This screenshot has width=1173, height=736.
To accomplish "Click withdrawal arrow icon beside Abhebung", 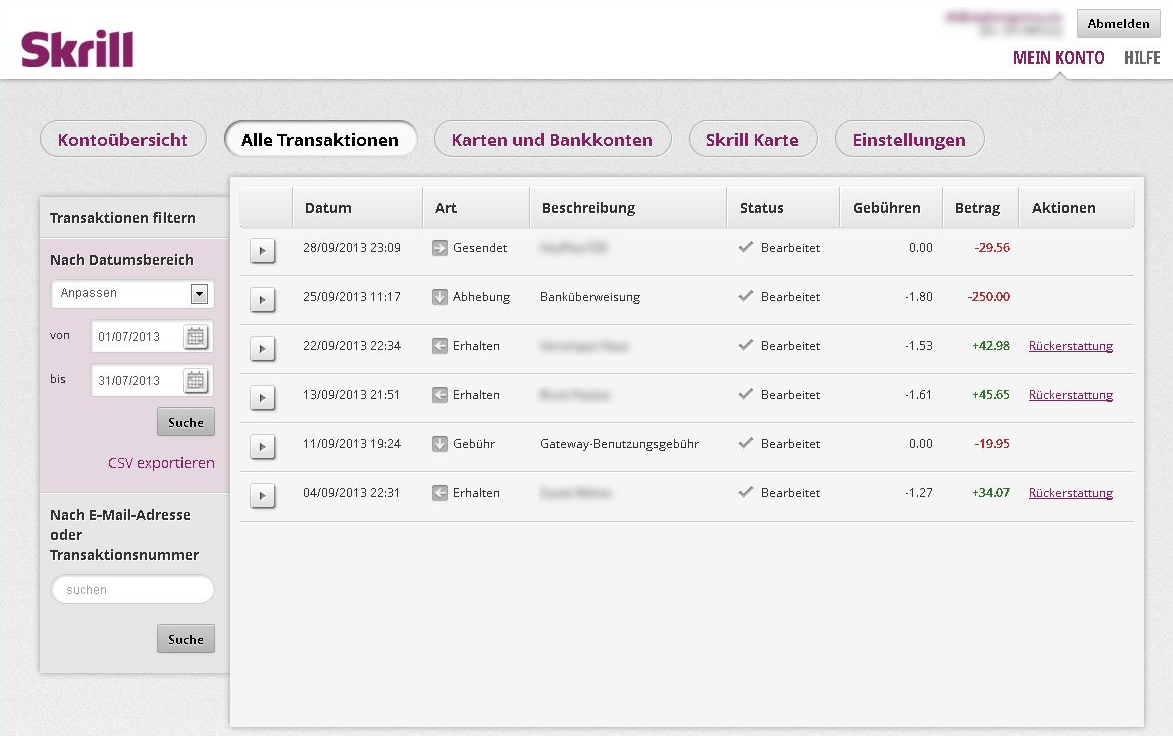I will click(x=440, y=297).
